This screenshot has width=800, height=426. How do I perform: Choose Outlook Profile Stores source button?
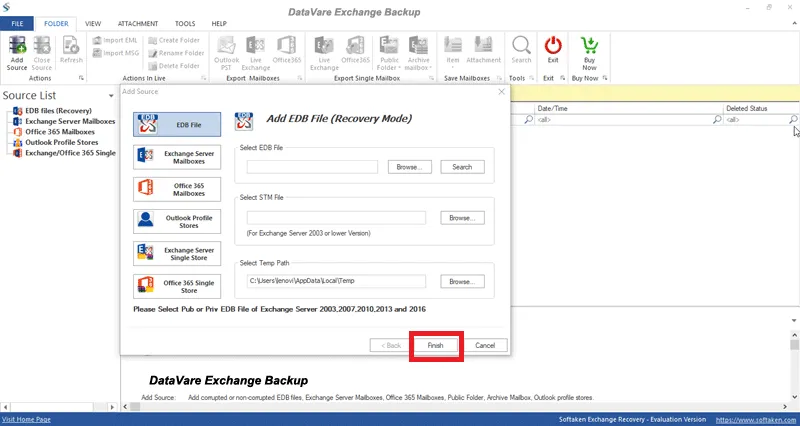point(177,221)
